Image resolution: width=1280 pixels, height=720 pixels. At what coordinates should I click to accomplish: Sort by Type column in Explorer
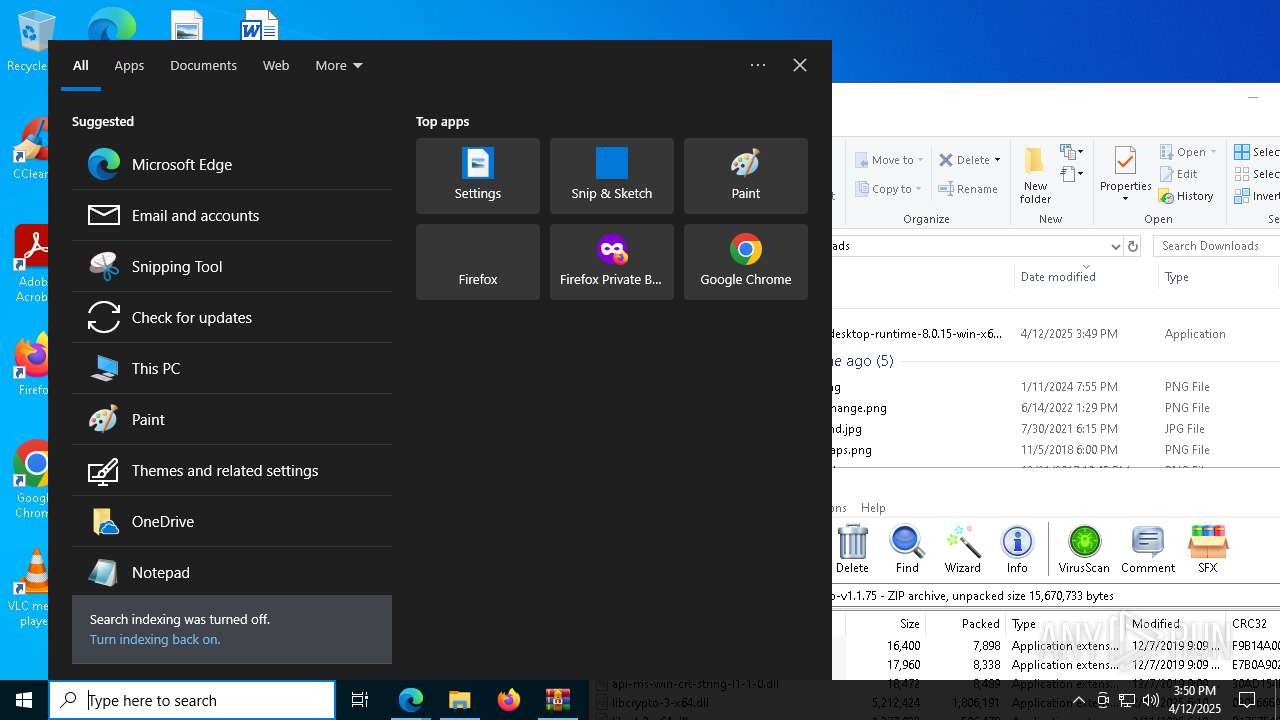1218,277
